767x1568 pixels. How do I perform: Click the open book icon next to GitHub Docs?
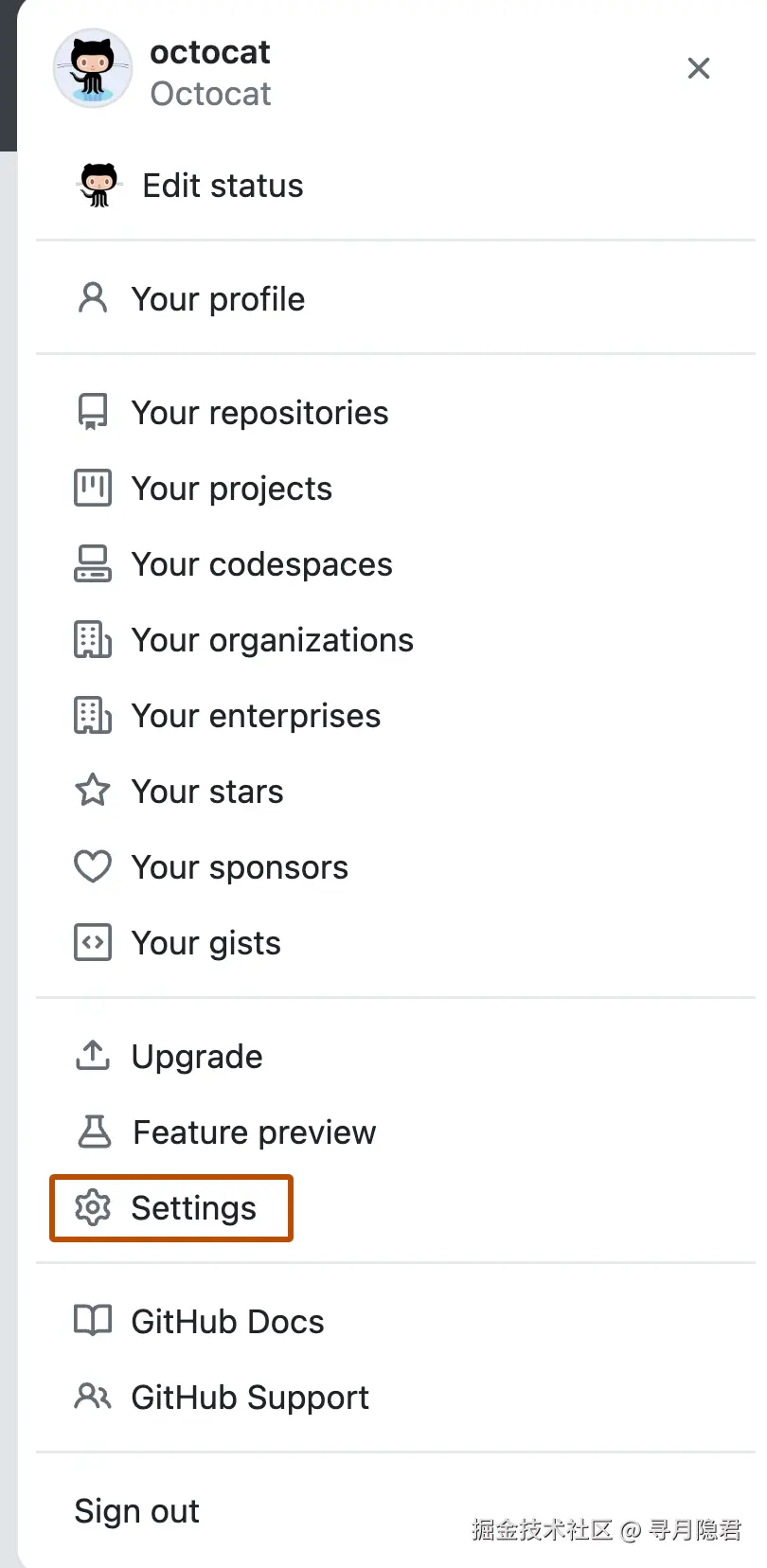92,1321
